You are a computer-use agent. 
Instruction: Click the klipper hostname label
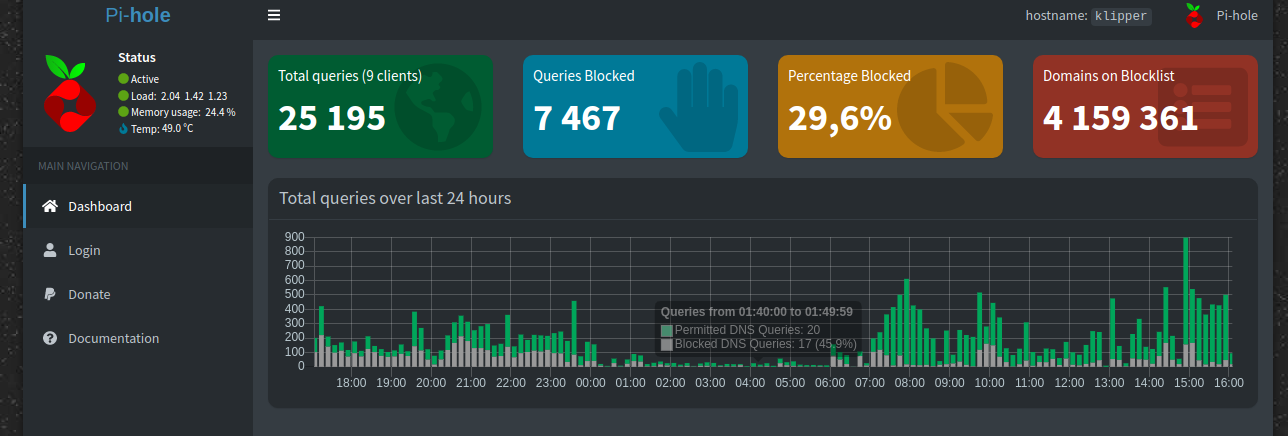coord(1121,16)
